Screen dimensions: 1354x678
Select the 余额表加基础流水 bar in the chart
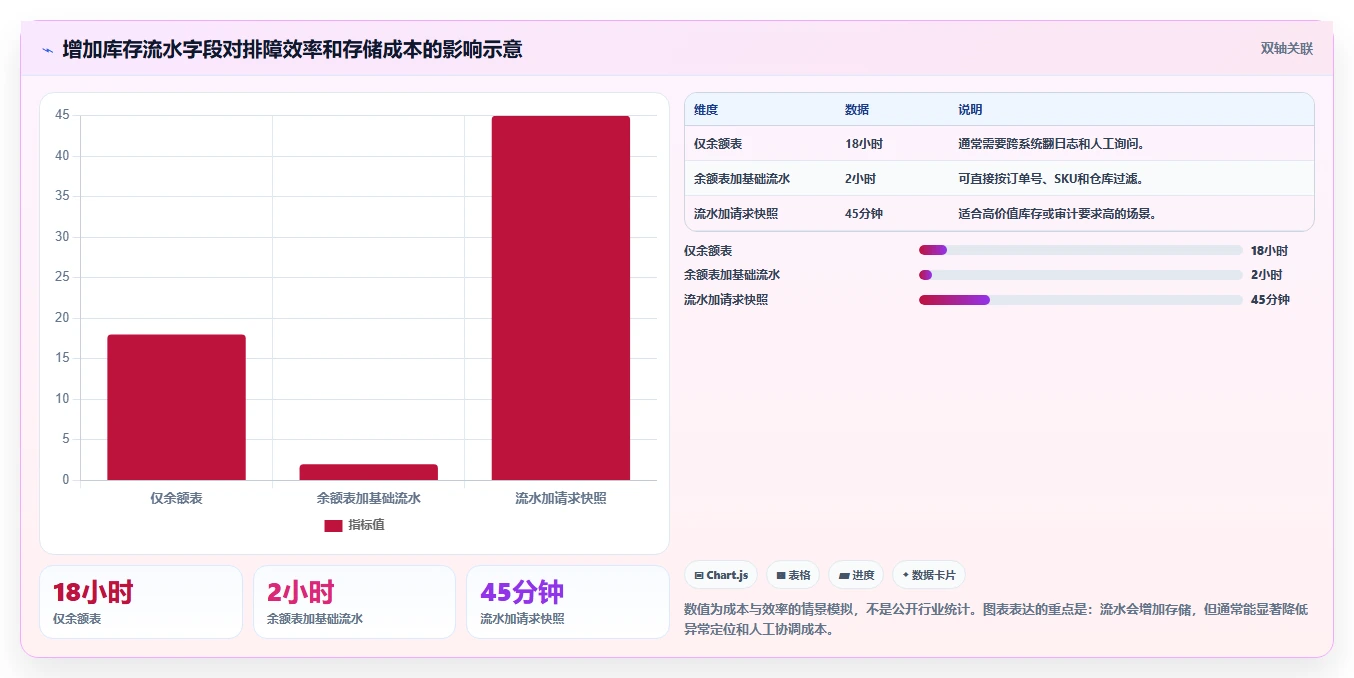(x=368, y=472)
